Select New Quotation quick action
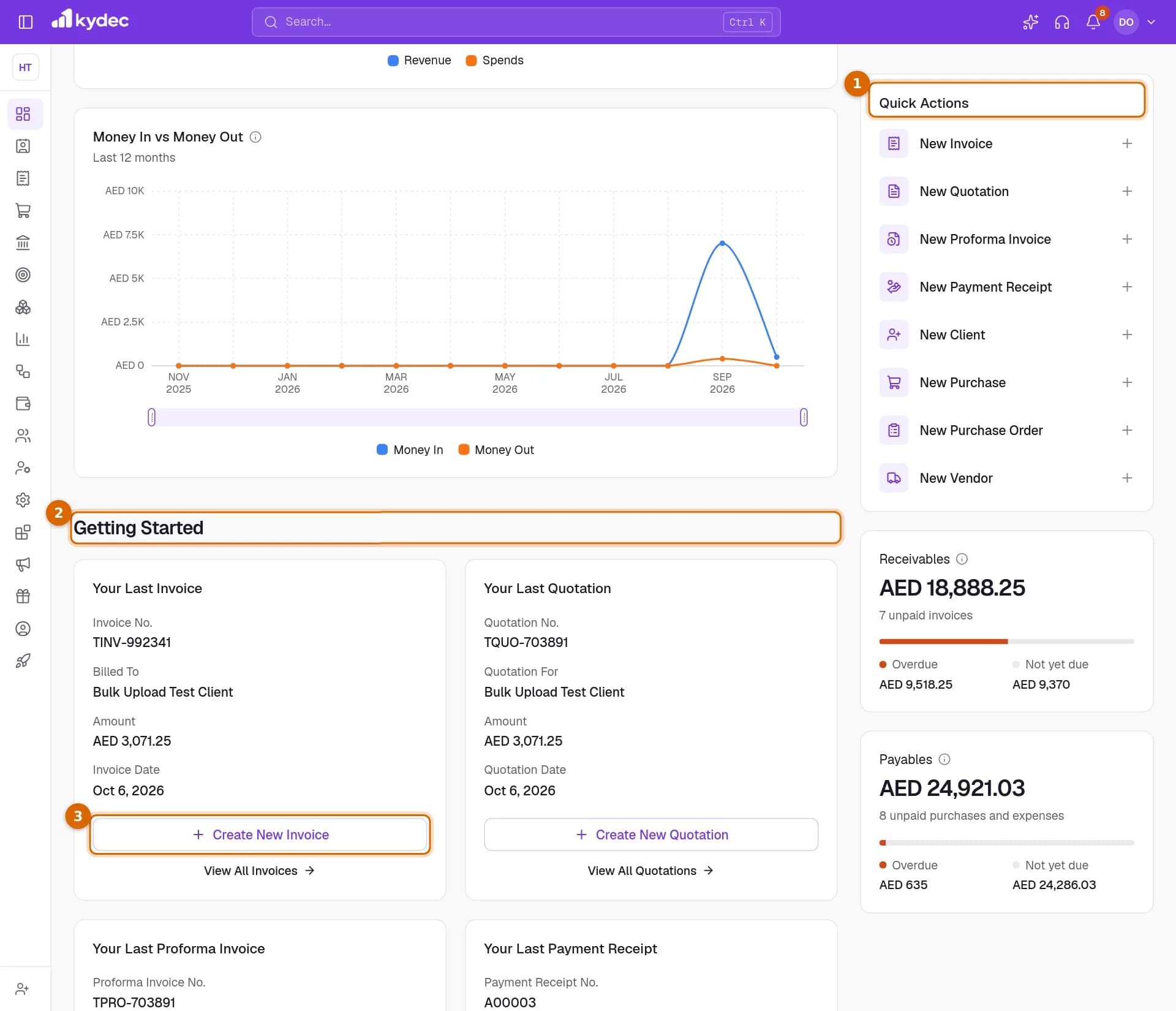The width and height of the screenshot is (1176, 1011). (1006, 191)
